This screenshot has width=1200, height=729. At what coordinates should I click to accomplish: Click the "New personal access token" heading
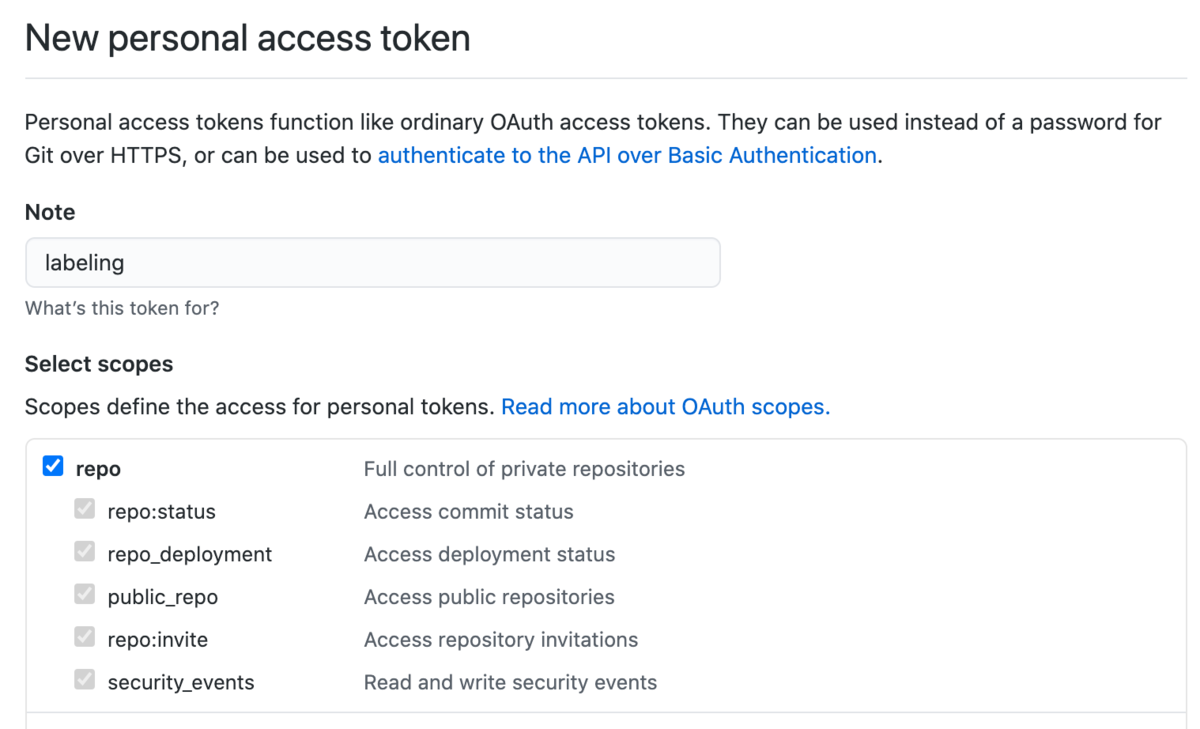[x=247, y=38]
